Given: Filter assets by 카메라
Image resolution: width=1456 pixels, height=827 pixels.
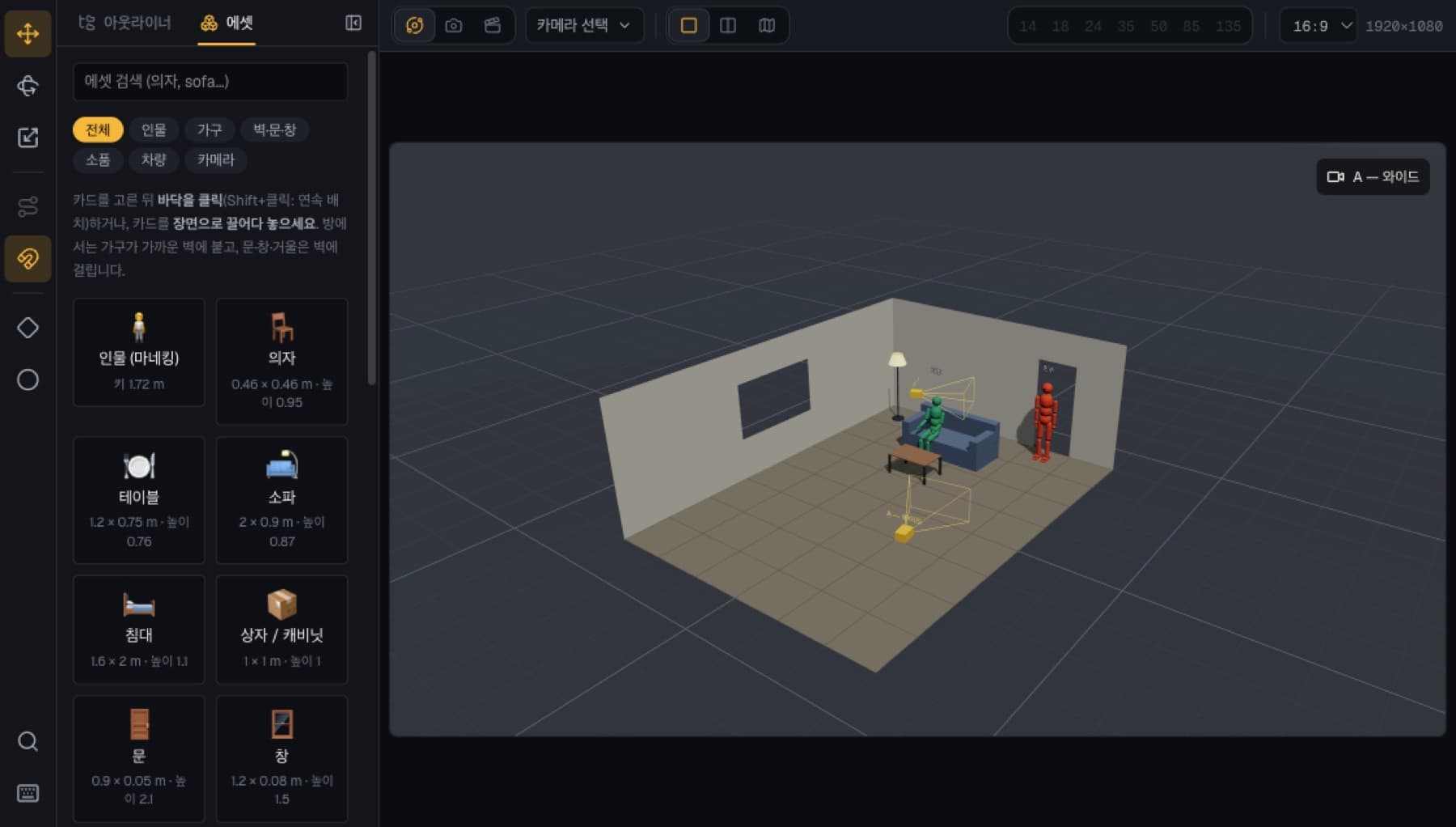Looking at the screenshot, I should pyautogui.click(x=216, y=159).
